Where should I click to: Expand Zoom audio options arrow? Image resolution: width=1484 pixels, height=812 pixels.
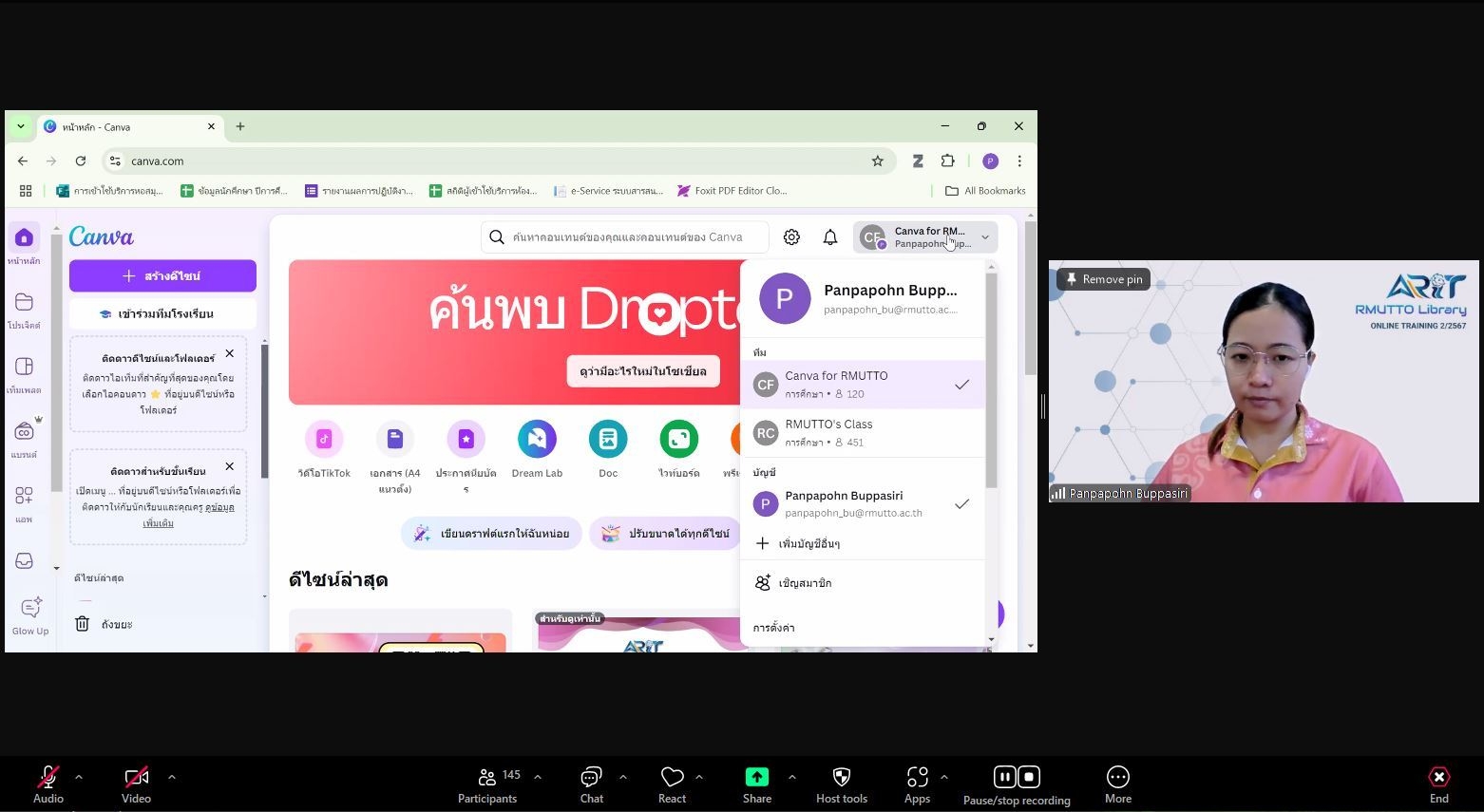click(79, 777)
